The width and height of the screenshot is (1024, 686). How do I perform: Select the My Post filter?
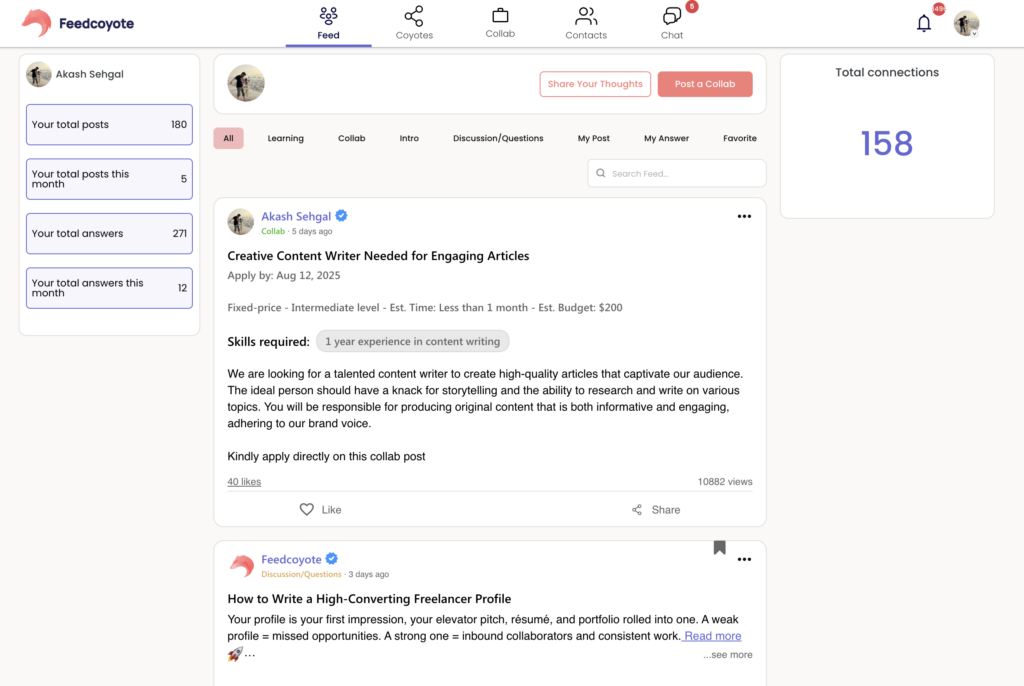594,138
